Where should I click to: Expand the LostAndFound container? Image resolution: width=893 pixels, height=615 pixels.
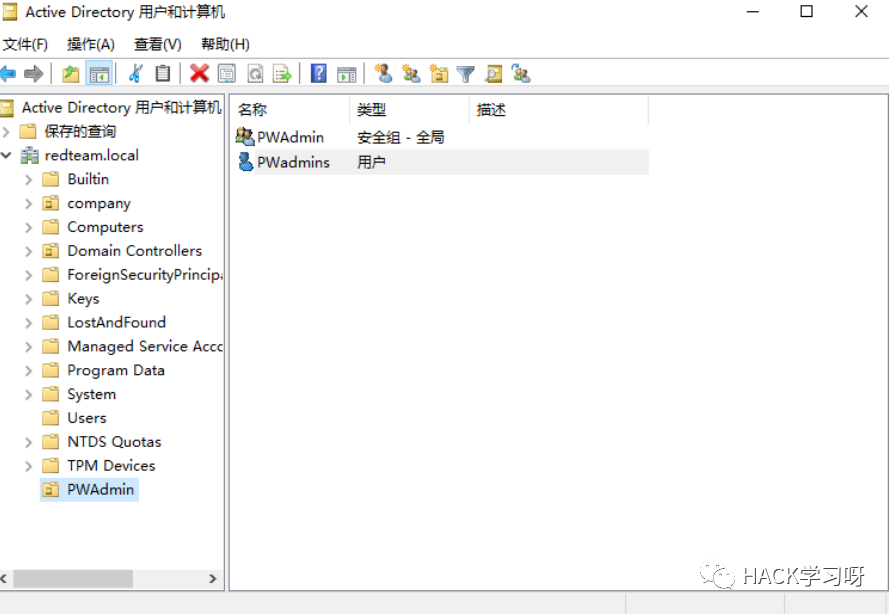[28, 323]
